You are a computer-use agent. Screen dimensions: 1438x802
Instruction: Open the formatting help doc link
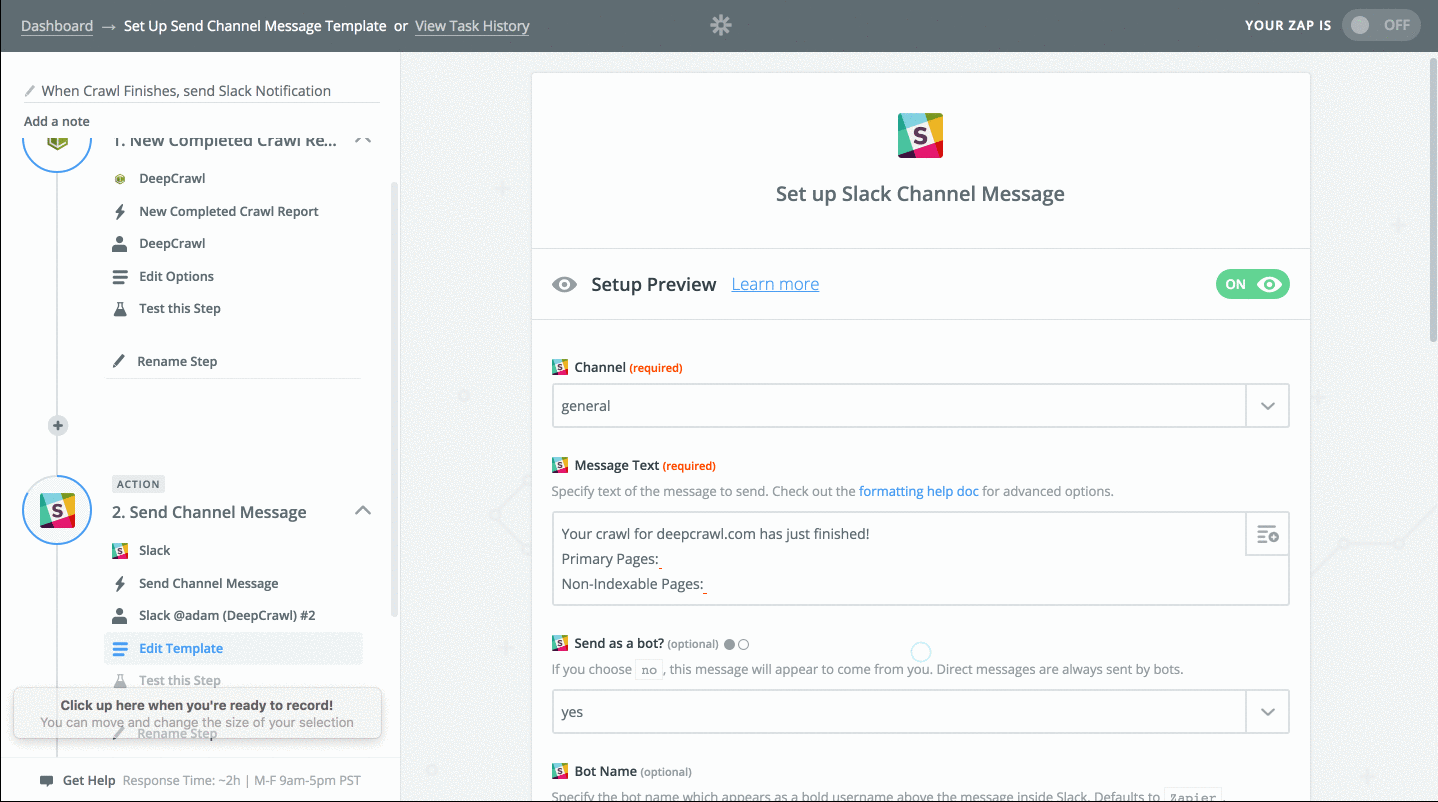[919, 492]
